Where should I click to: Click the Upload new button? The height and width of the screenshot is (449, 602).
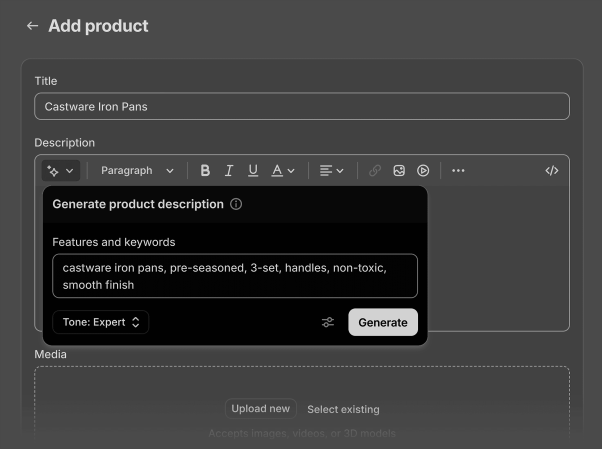tap(261, 409)
